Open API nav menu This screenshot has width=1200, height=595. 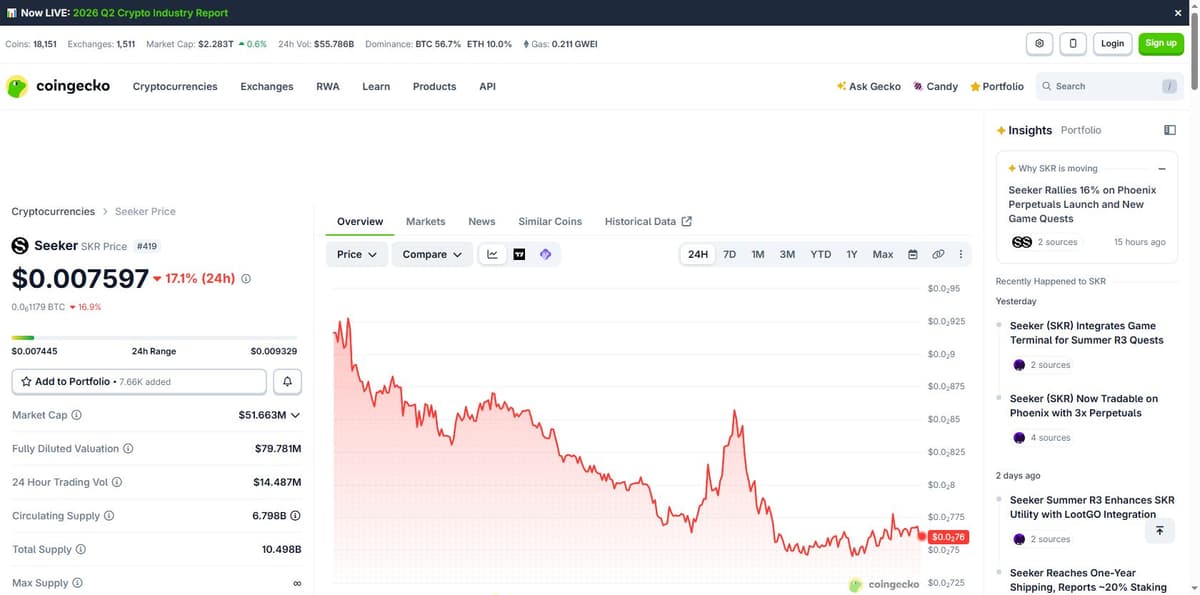pos(487,87)
